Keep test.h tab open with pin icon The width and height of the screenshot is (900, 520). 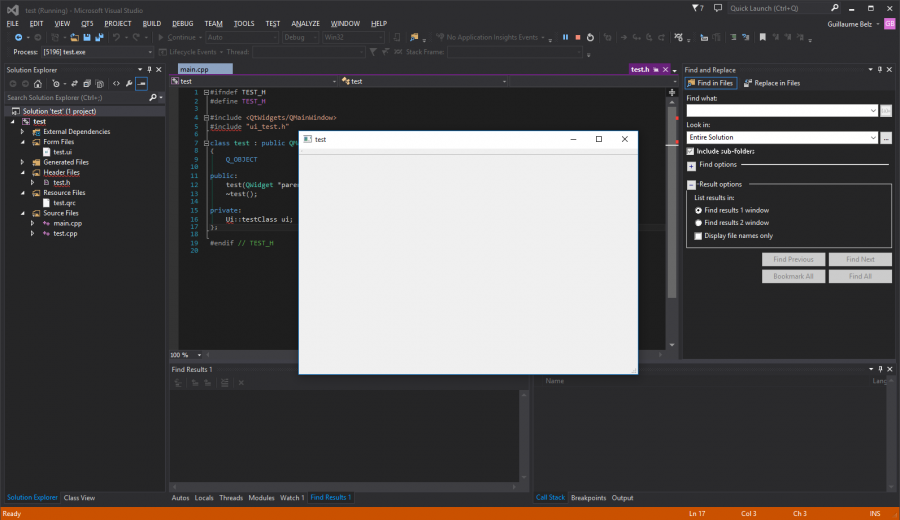pyautogui.click(x=655, y=69)
